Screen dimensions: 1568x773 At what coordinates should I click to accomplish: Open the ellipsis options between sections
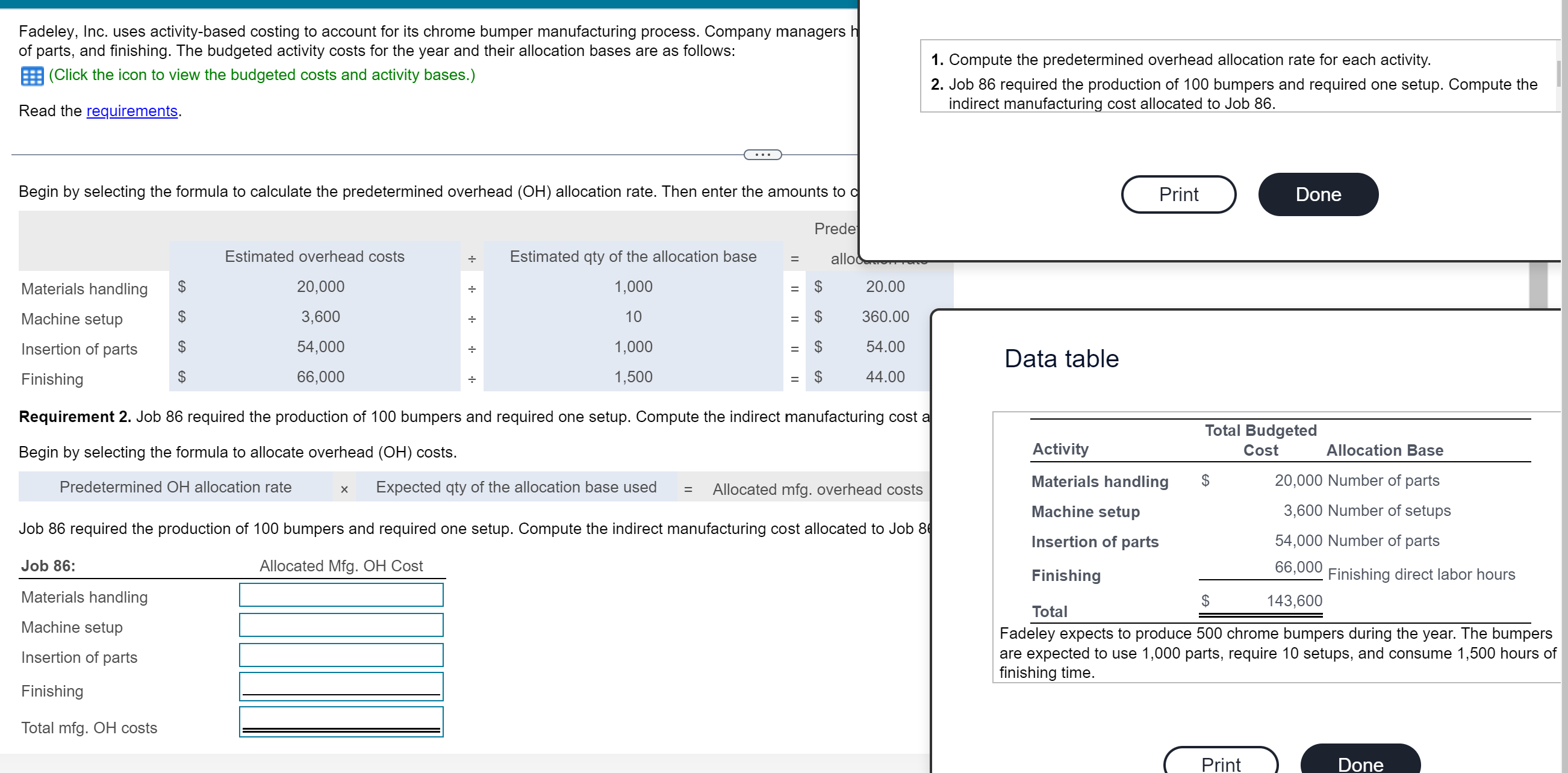point(763,155)
